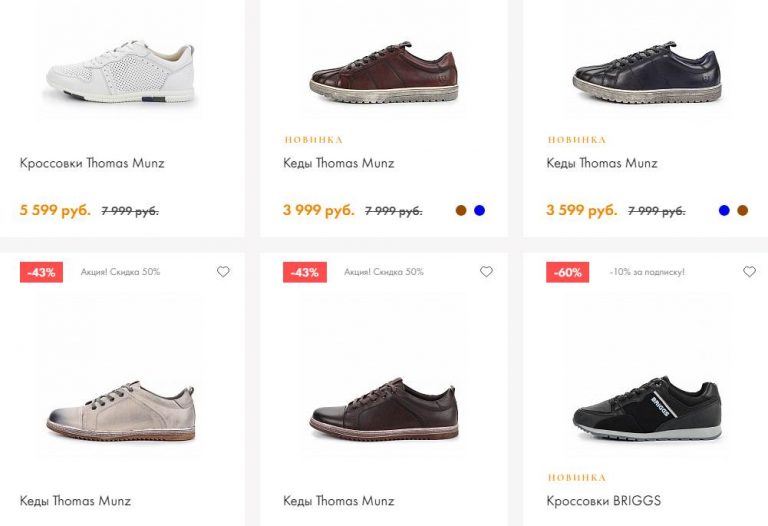Select blue color swatch on 3 999 руб. item
Image resolution: width=768 pixels, height=526 pixels.
coord(479,211)
